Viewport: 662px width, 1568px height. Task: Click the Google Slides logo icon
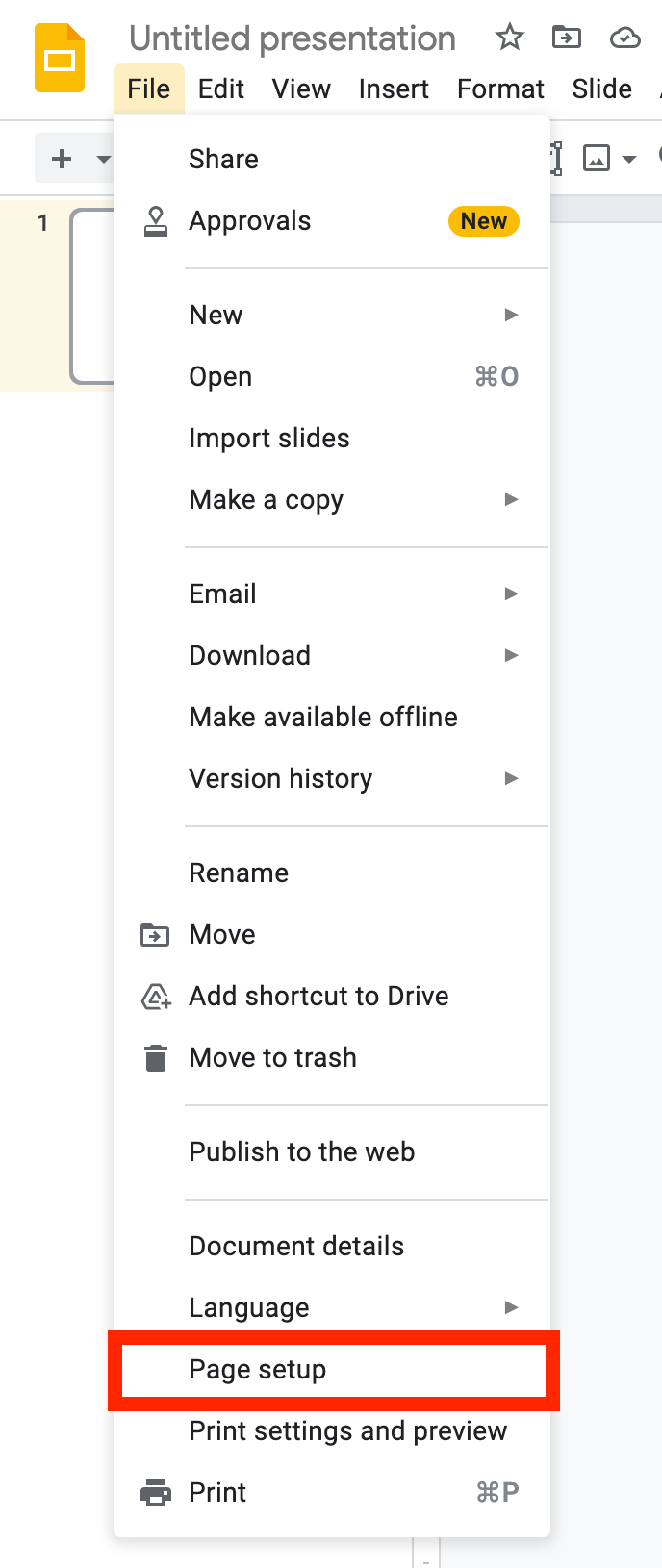coord(60,59)
